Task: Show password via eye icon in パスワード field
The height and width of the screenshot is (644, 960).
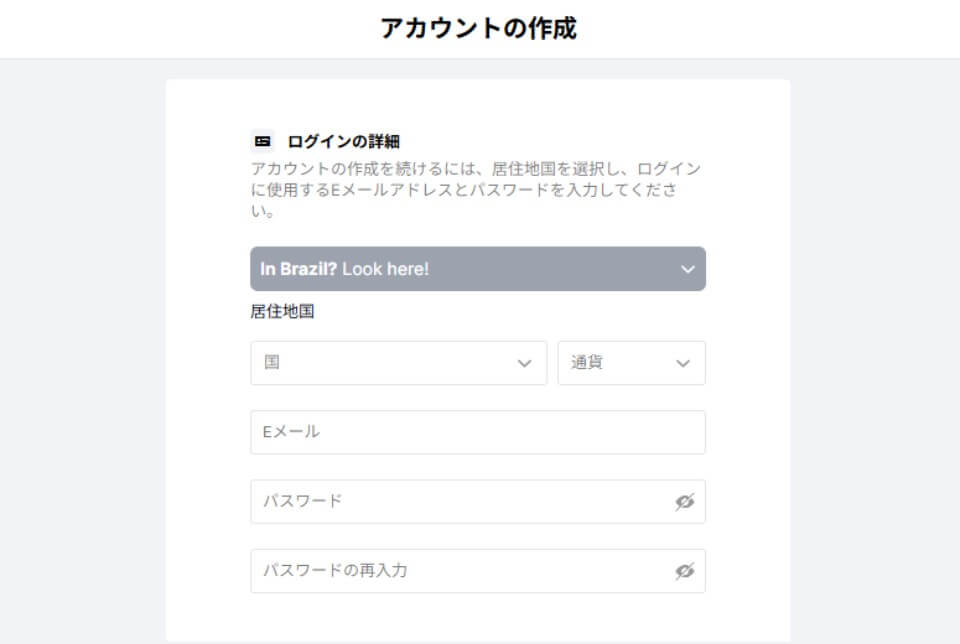Action: click(684, 501)
